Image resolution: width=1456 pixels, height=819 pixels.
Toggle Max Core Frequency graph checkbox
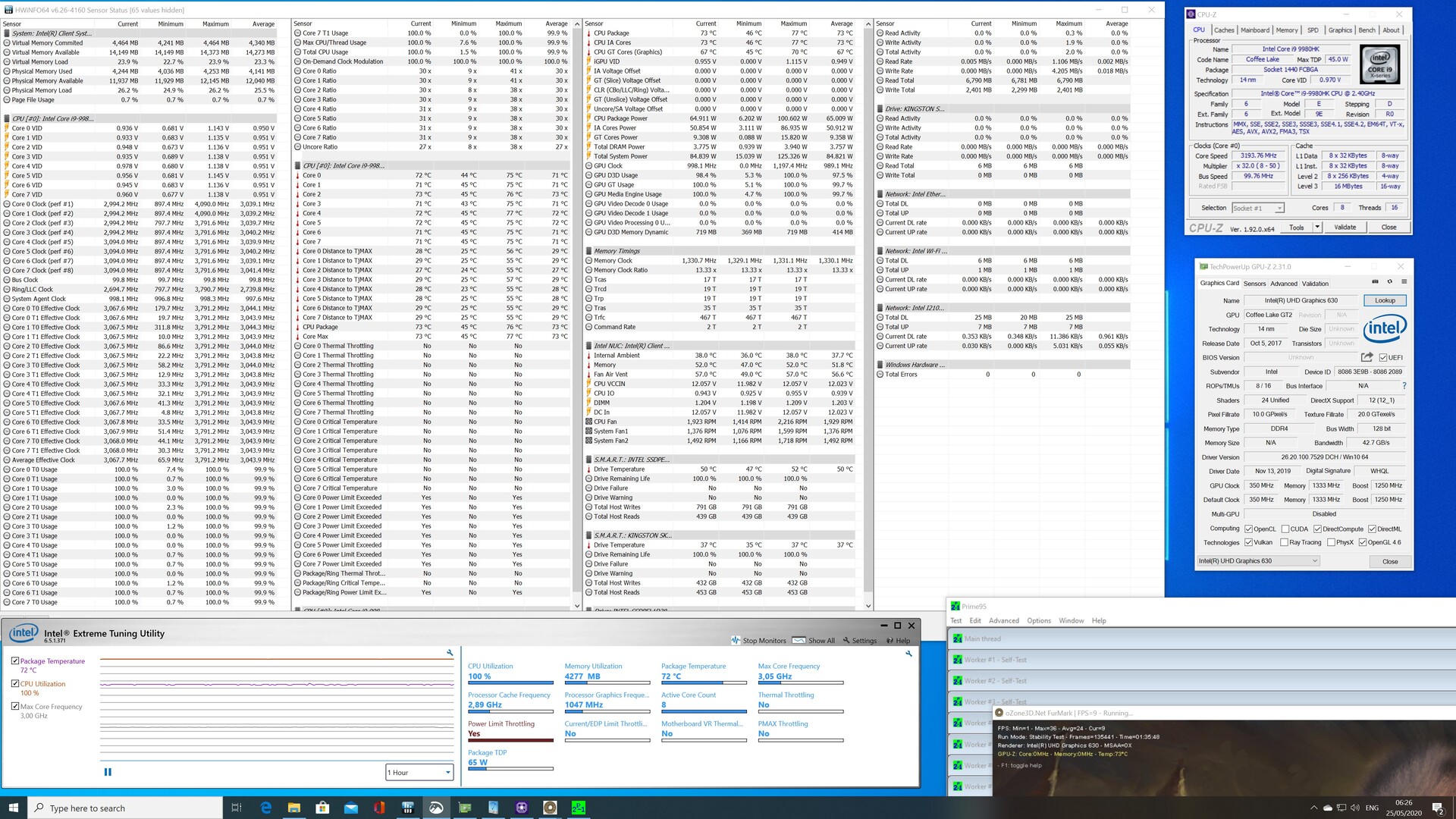[x=15, y=707]
